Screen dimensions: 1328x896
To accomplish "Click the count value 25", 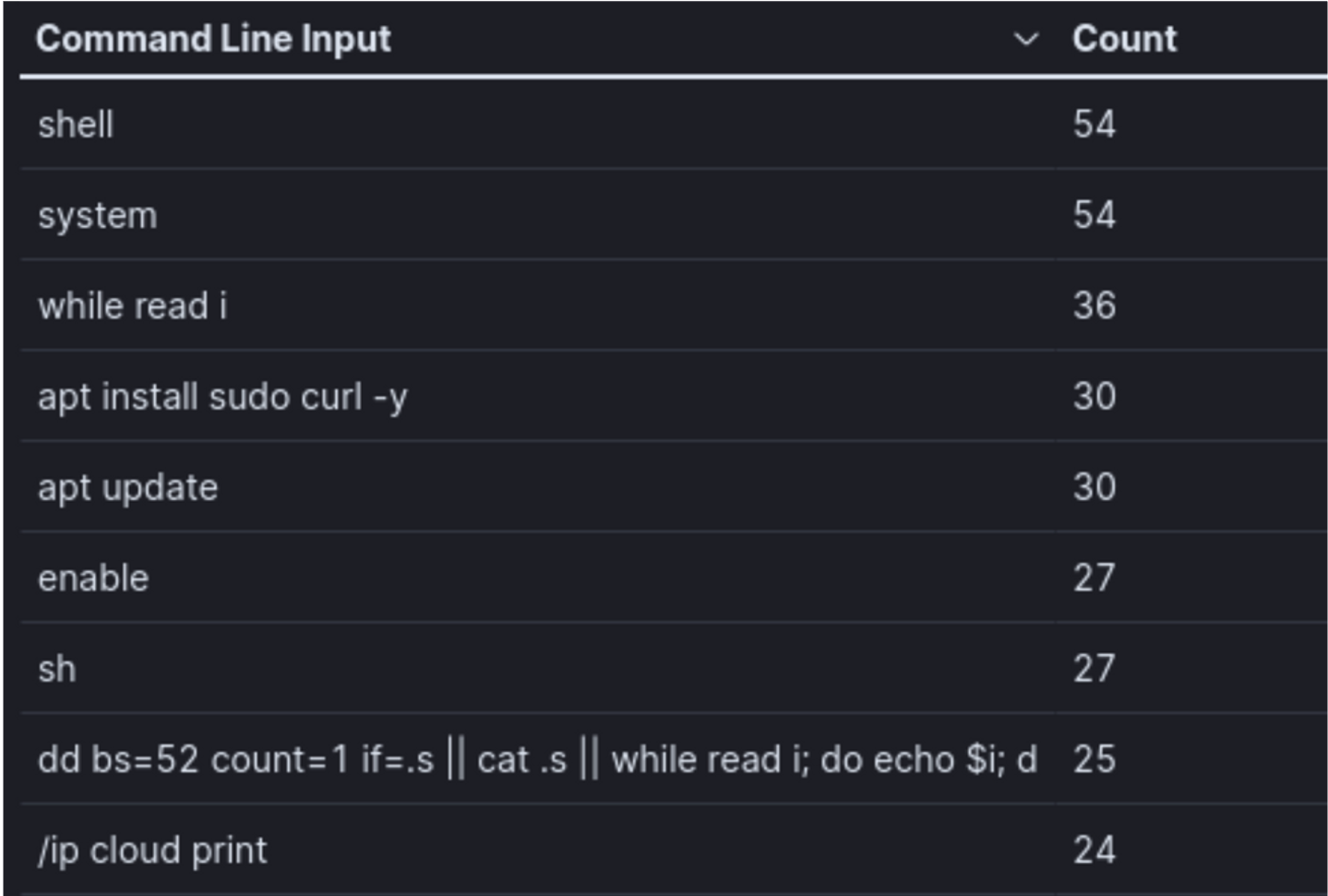I will click(1095, 759).
